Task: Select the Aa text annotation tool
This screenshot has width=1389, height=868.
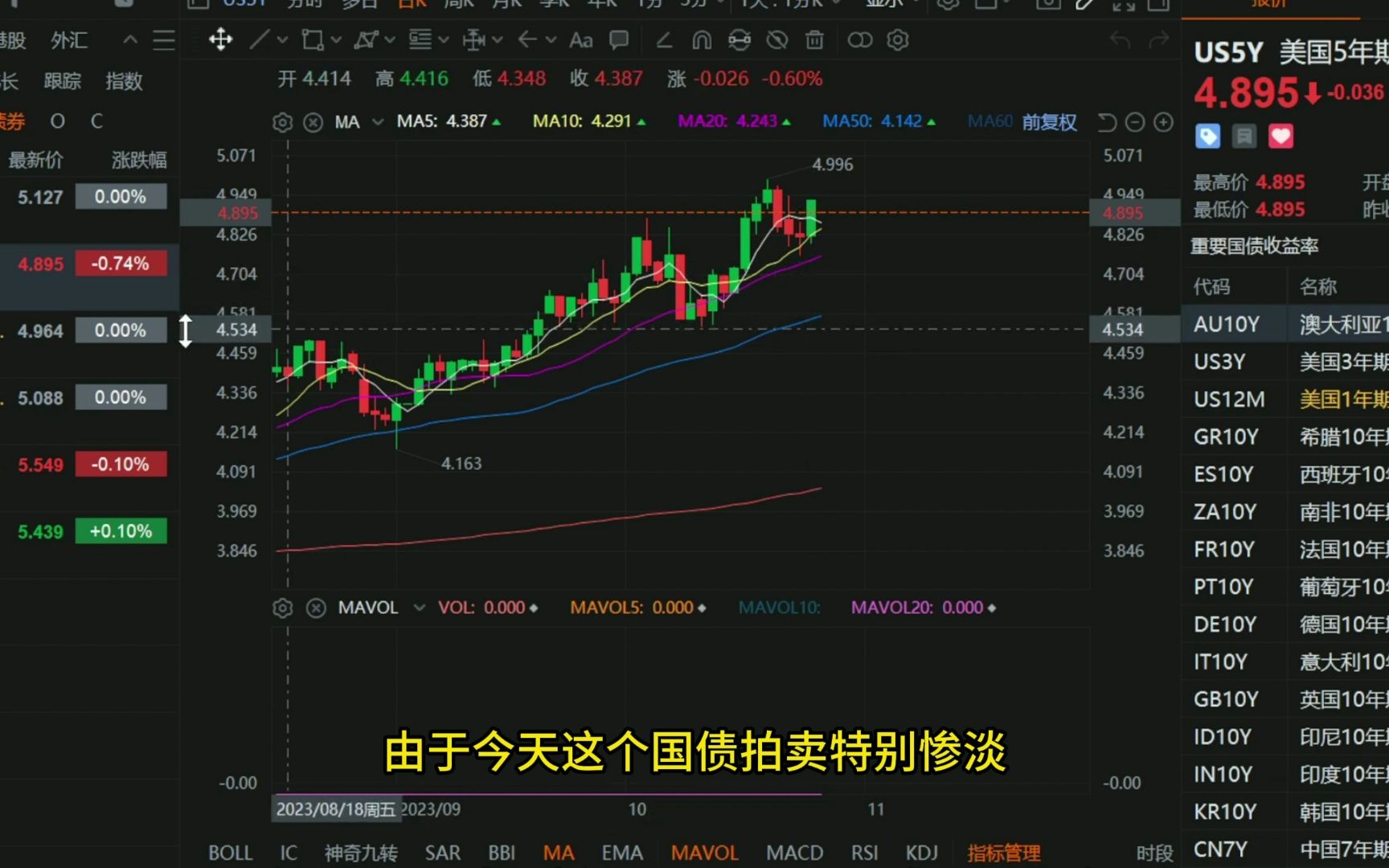Action: [x=580, y=39]
